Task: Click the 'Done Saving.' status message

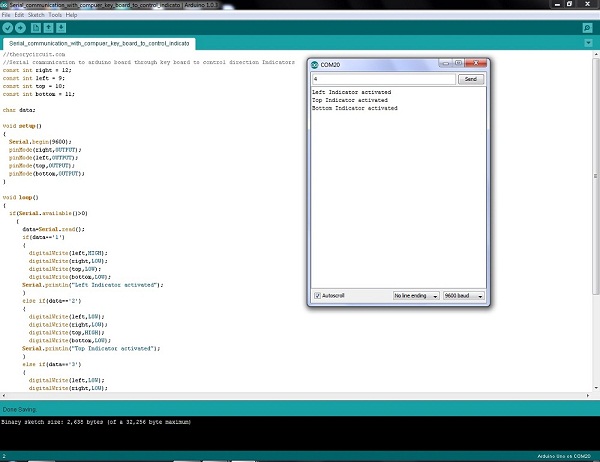Action: (x=20, y=410)
